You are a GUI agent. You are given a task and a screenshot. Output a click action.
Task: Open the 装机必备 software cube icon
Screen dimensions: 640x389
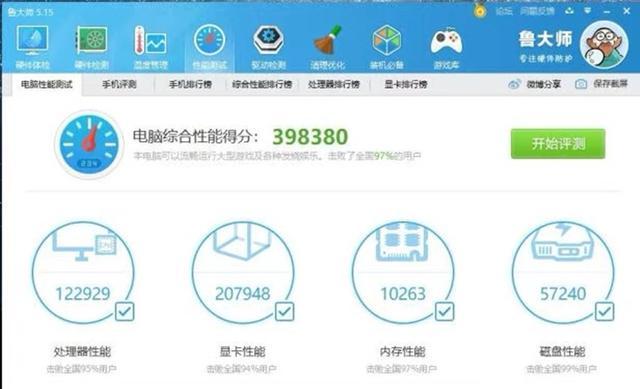pyautogui.click(x=386, y=46)
